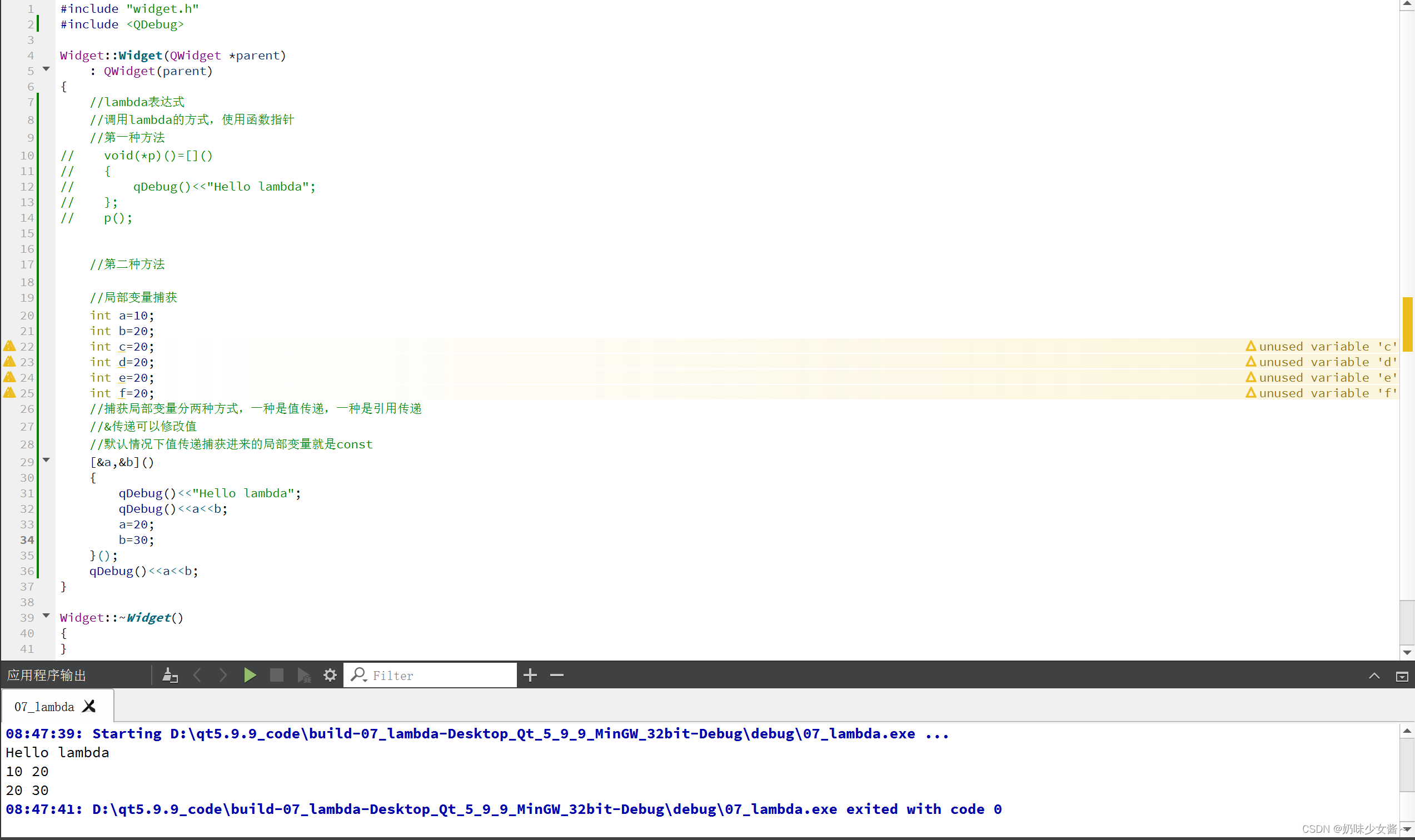Click the "int b=20;" declaration
The height and width of the screenshot is (840, 1415).
122,331
